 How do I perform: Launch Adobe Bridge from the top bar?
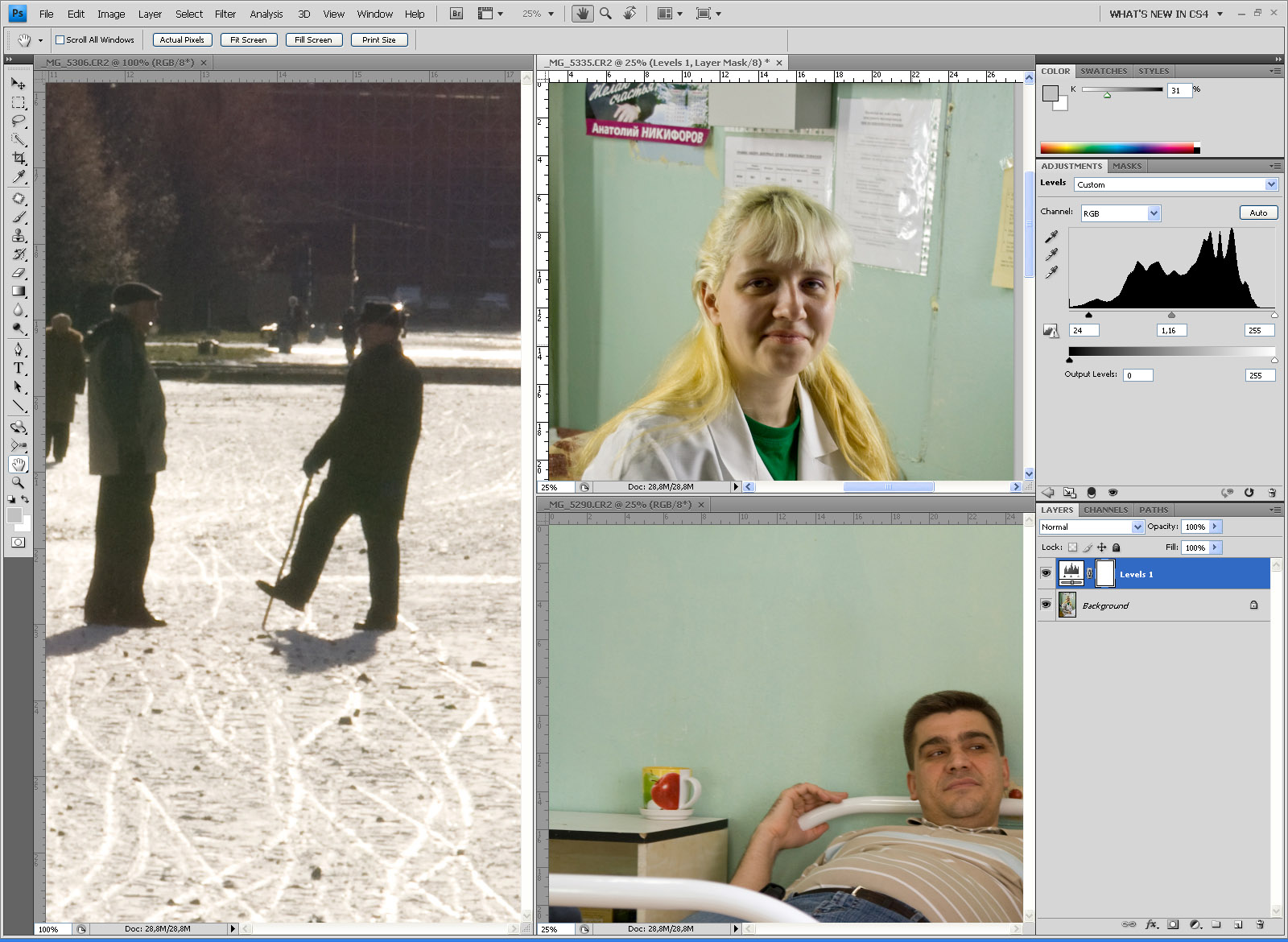[456, 14]
